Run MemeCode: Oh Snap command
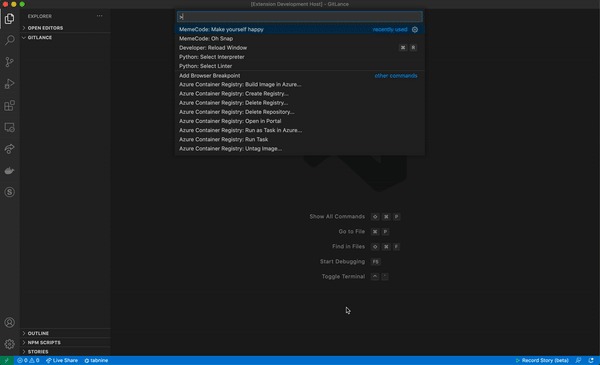The image size is (600, 365). coord(300,39)
